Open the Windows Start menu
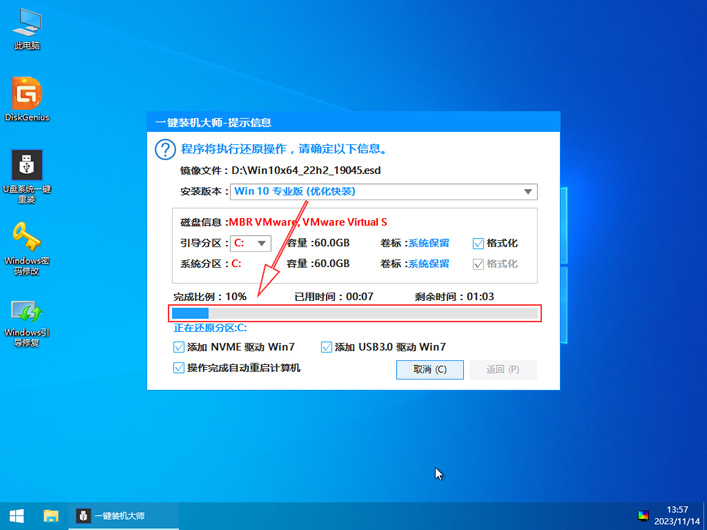The width and height of the screenshot is (707, 530). [17, 516]
